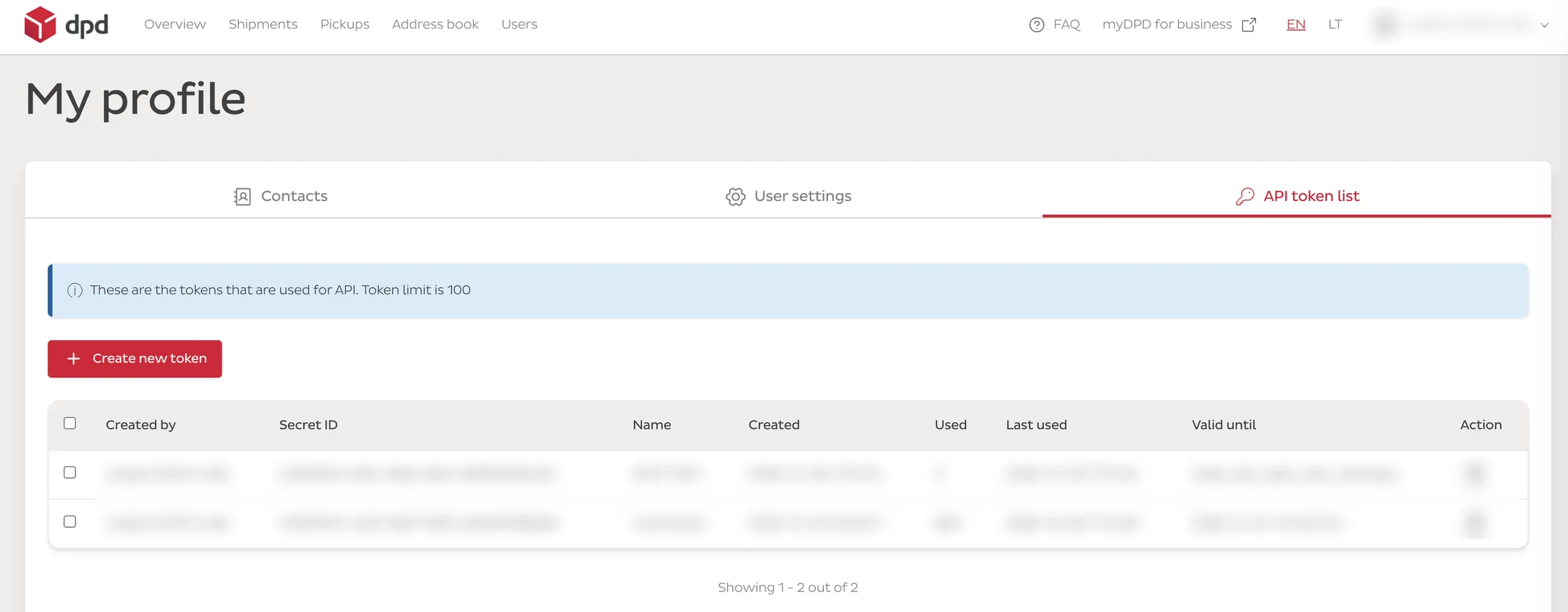Click the Last used column header

[x=1036, y=425]
